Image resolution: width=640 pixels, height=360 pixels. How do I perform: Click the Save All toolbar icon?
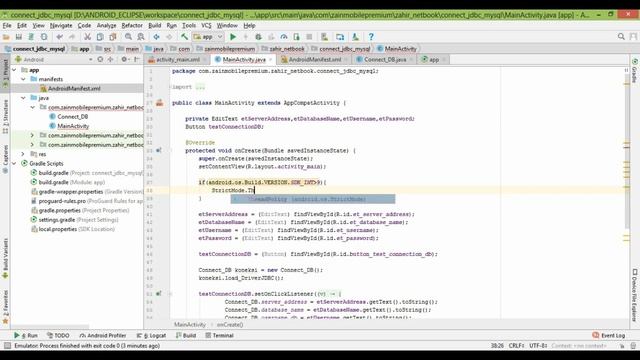pos(19,37)
